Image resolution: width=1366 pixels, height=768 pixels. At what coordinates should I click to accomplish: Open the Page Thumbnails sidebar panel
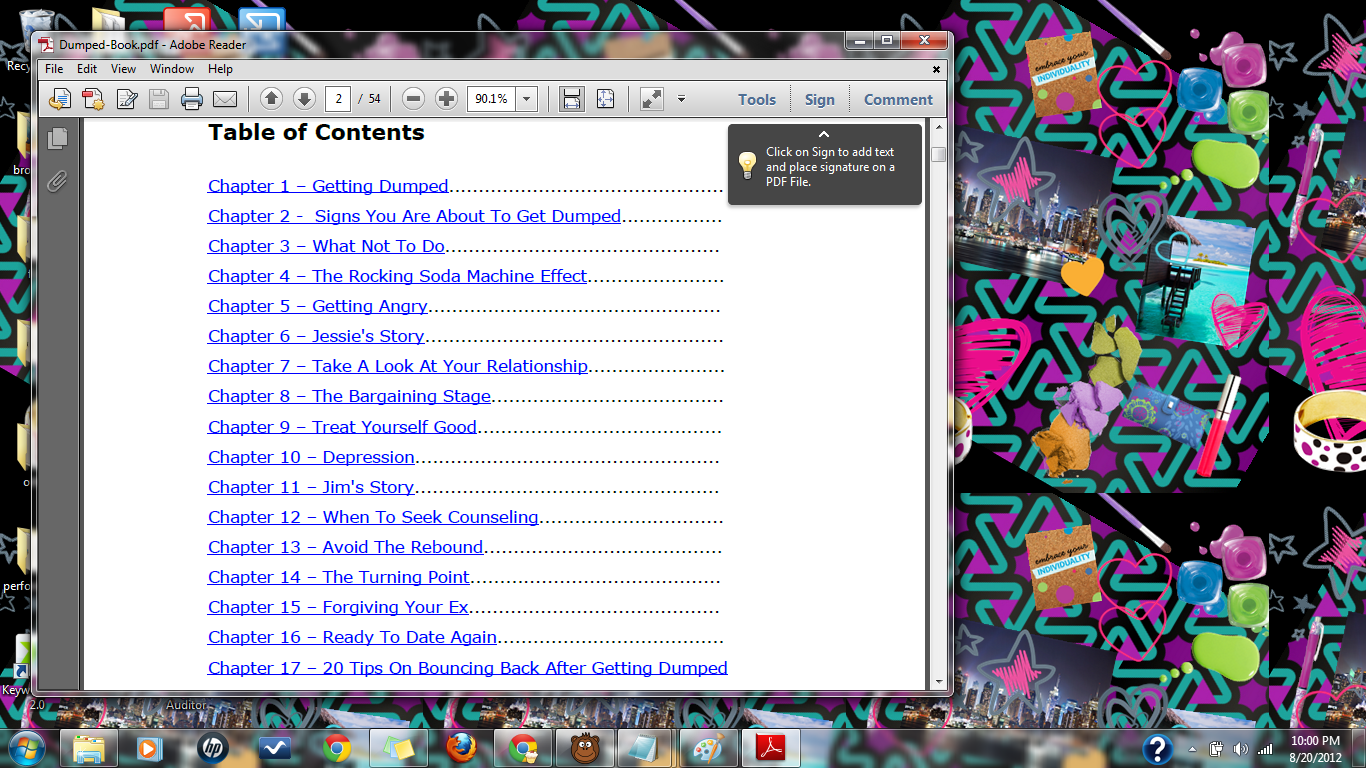tap(58, 139)
